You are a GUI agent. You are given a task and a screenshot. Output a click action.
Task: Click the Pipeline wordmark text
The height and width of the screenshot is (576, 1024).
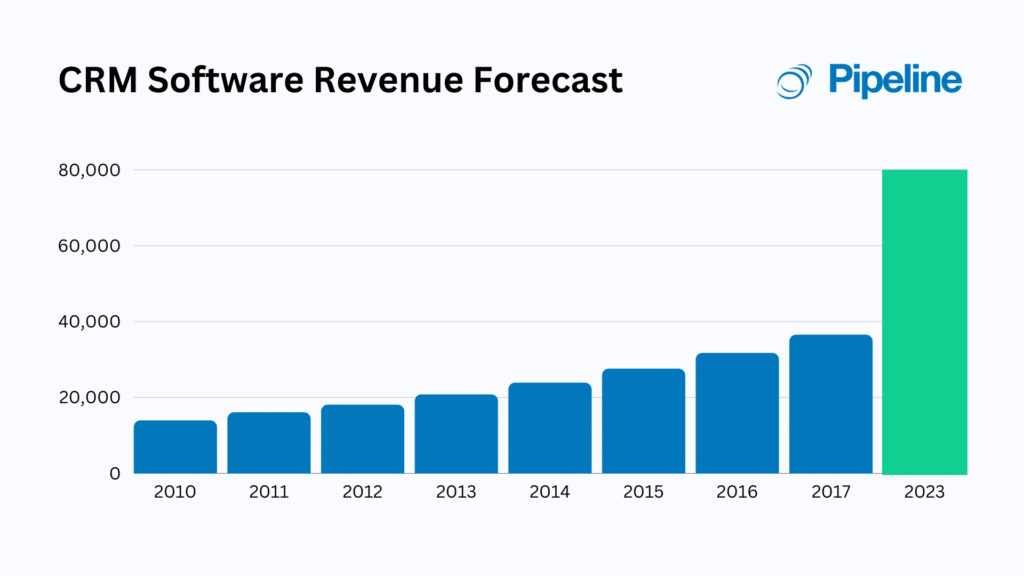(896, 81)
